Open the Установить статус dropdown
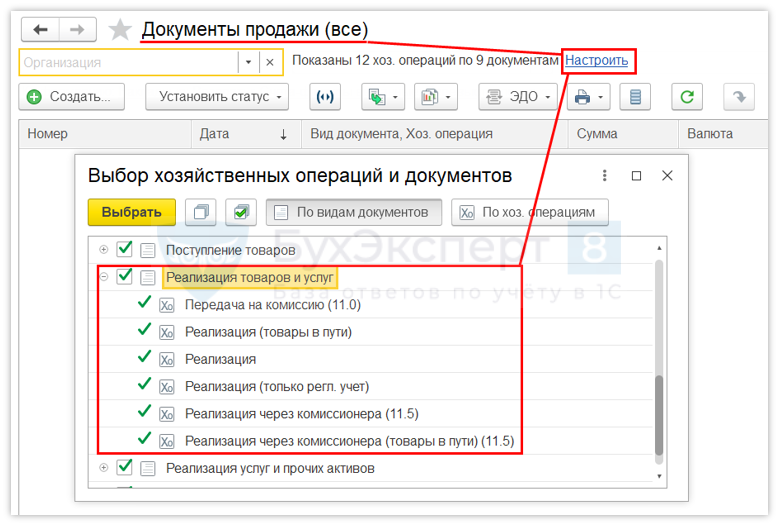 click(x=217, y=96)
